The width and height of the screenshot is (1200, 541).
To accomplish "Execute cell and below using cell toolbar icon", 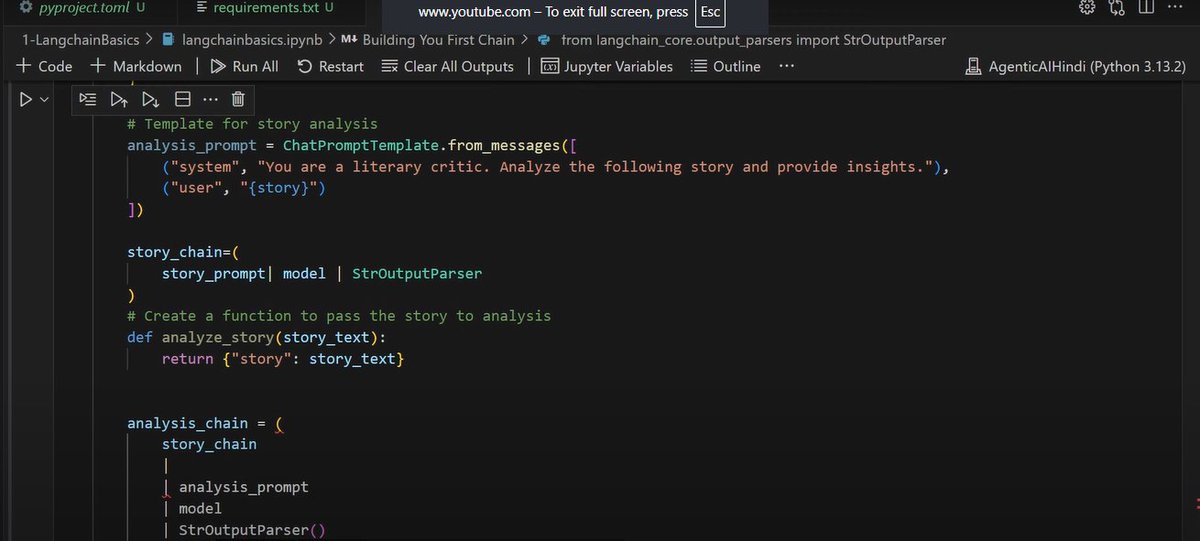I will (151, 100).
